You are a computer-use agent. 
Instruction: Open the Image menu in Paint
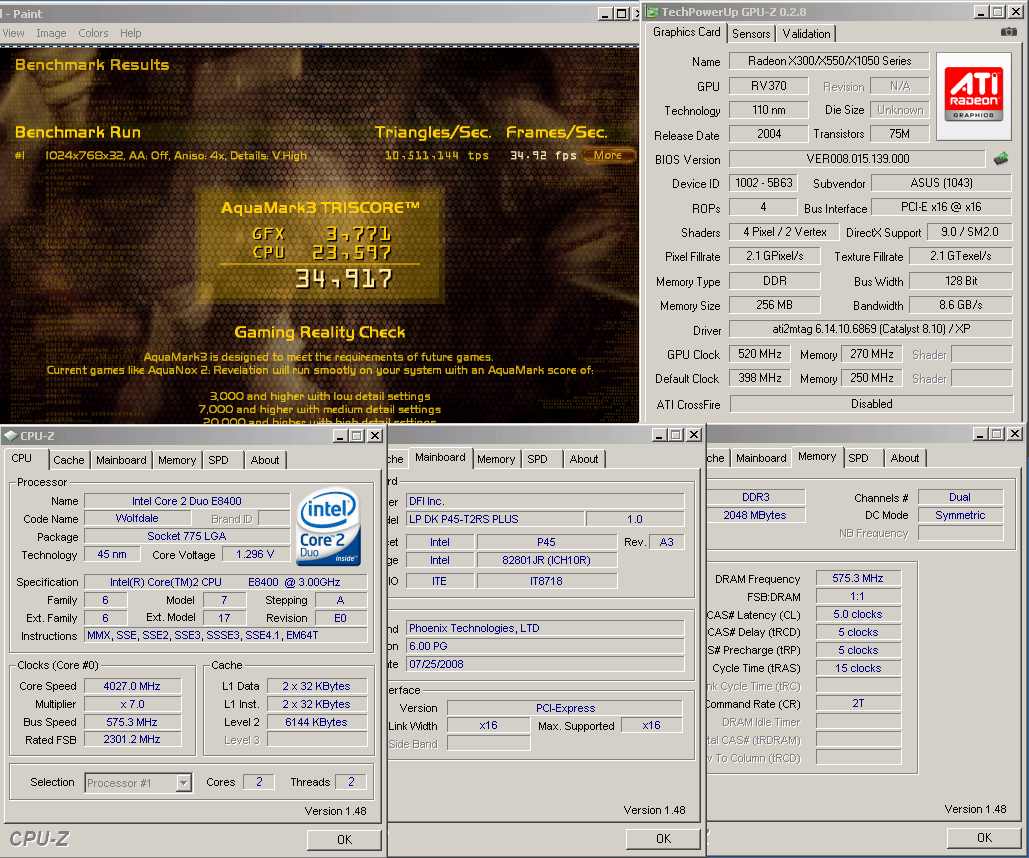click(51, 33)
